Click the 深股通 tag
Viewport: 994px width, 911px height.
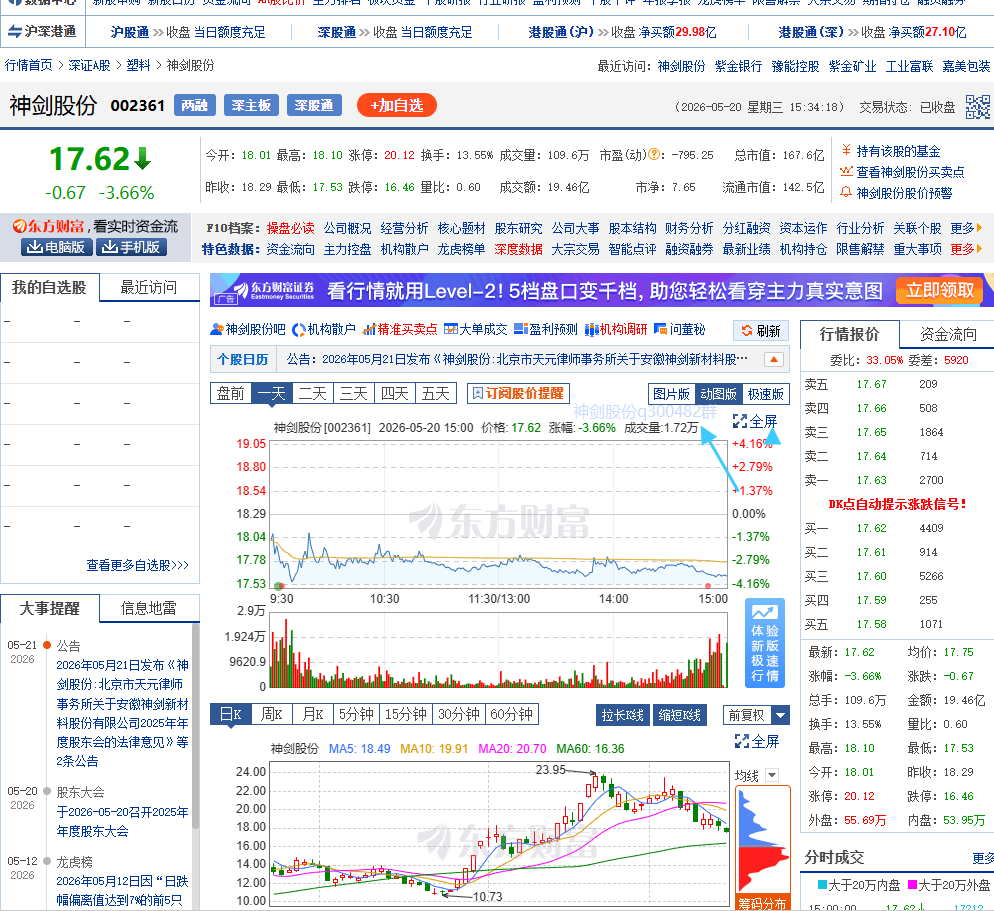coord(314,105)
